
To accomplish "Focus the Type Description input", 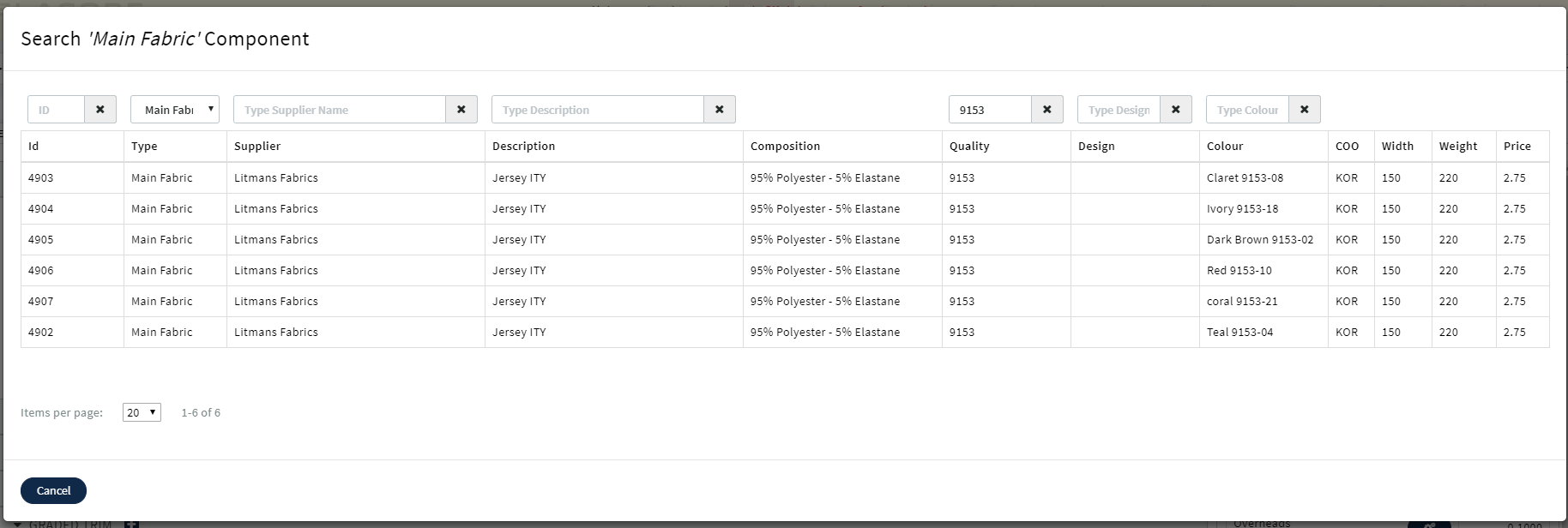I will tap(598, 110).
